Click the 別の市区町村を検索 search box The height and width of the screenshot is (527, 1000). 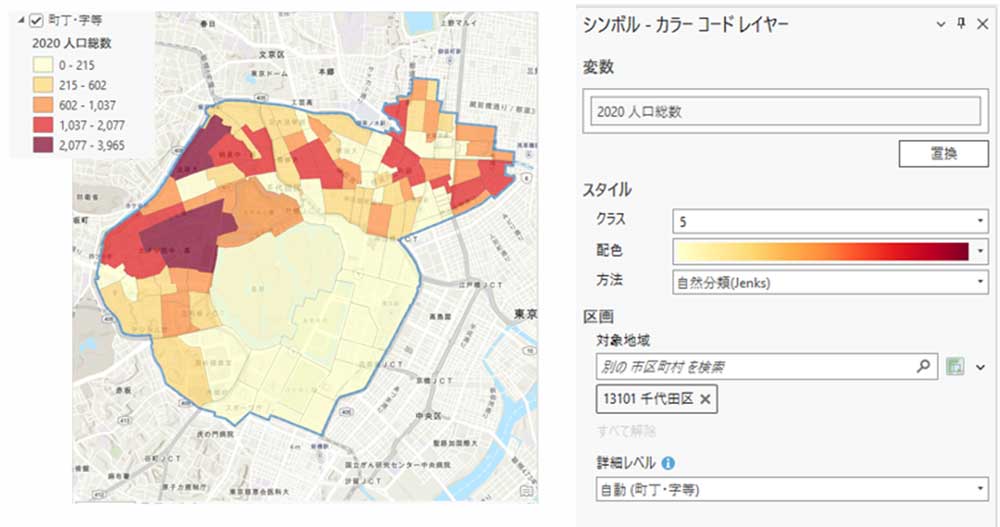[755, 367]
